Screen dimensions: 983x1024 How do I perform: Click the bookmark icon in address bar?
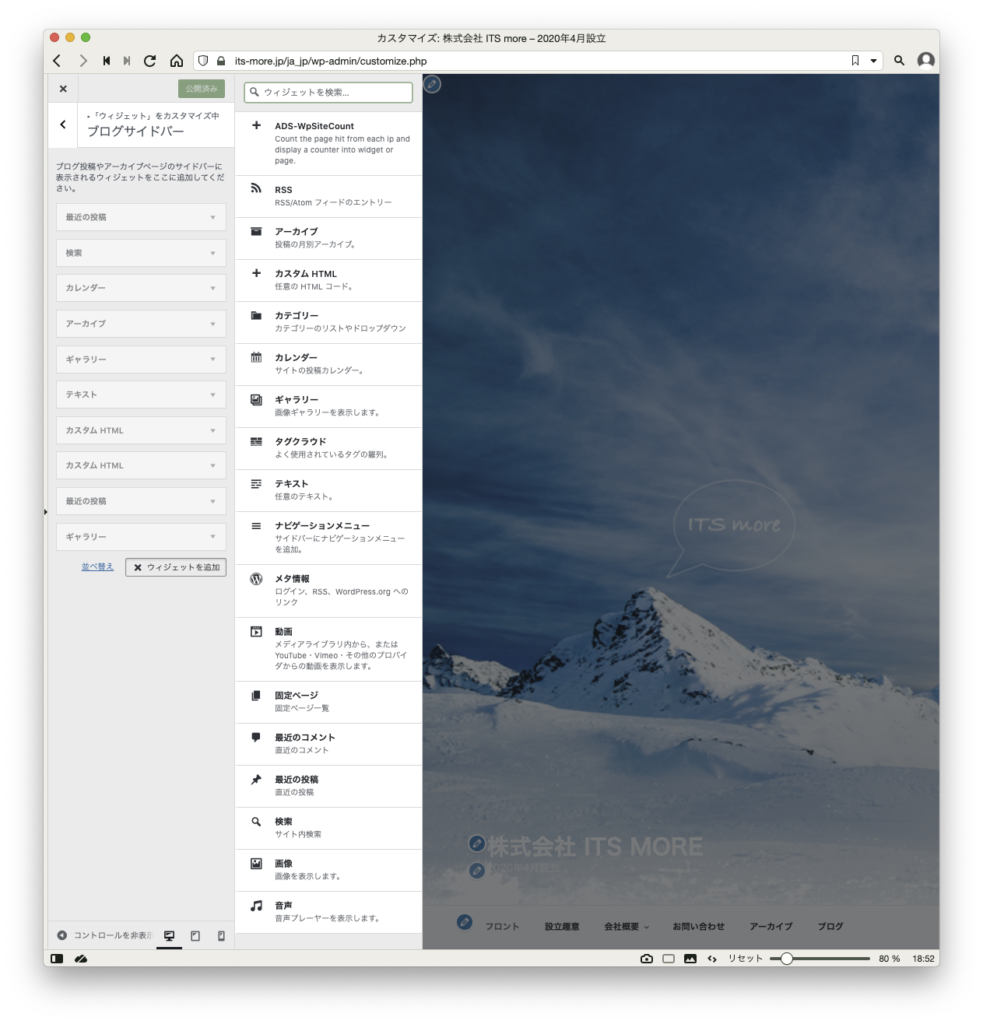855,61
